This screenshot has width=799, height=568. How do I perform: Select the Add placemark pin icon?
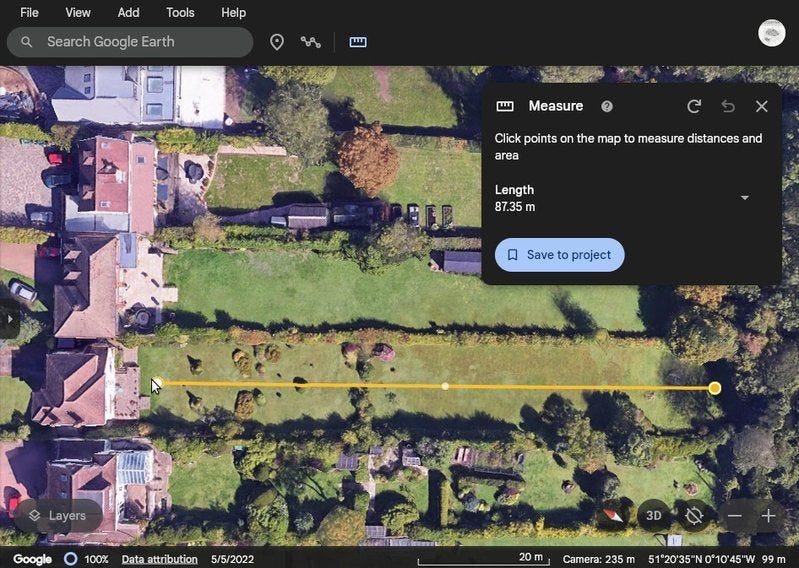277,42
